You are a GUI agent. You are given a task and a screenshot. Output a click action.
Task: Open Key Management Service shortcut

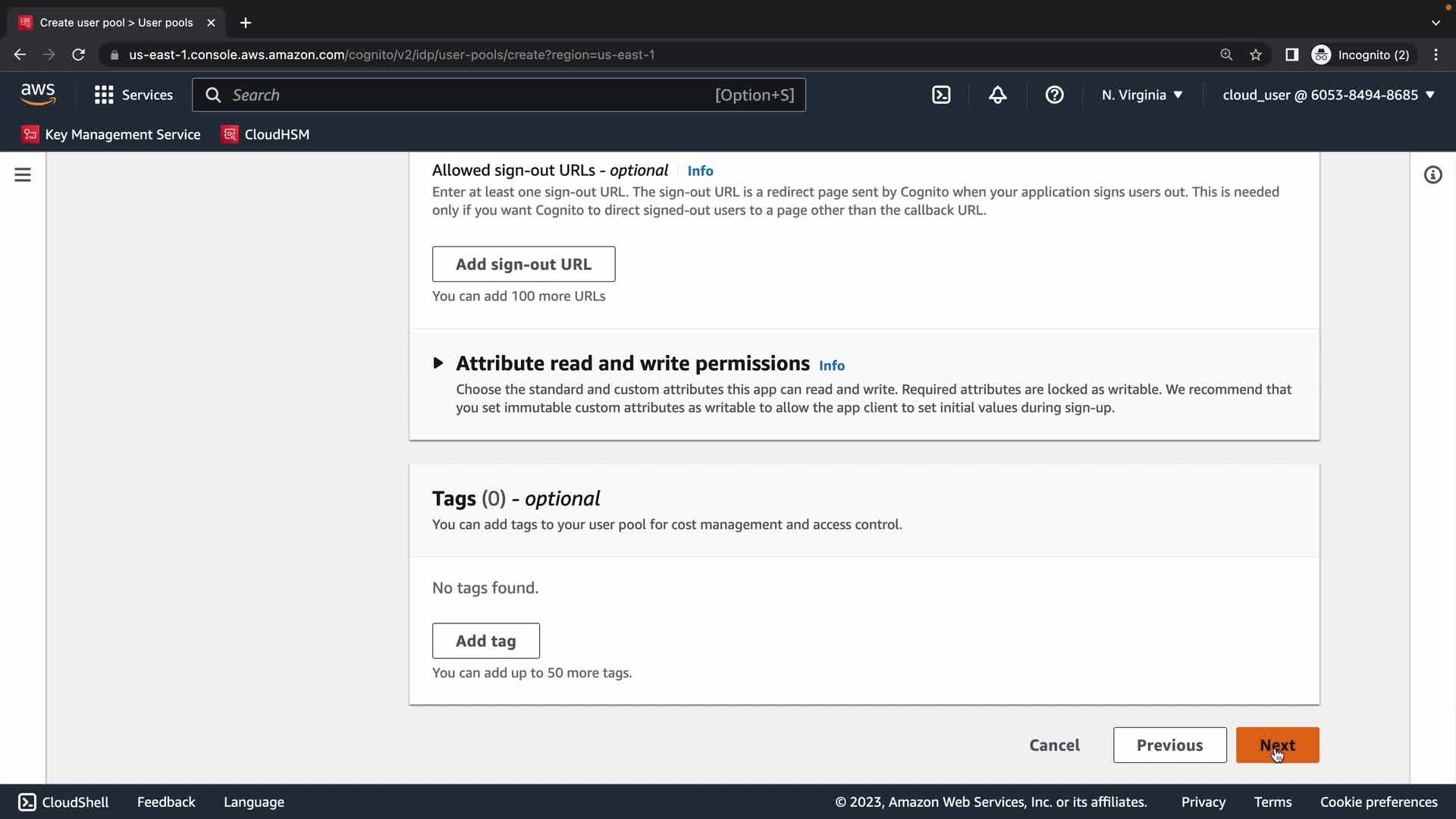111,134
